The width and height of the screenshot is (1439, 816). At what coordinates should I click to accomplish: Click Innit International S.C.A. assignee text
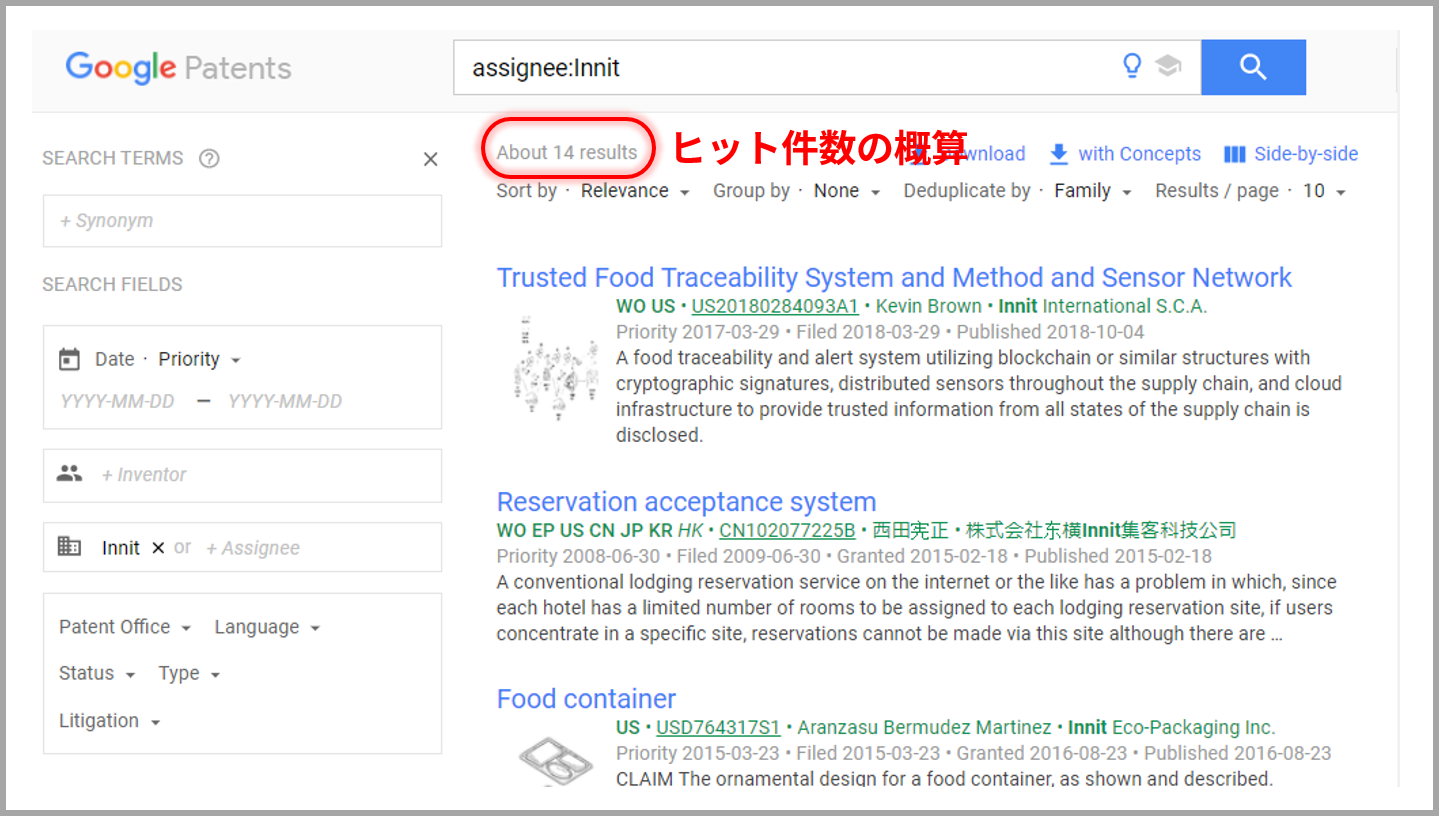[x=1103, y=306]
